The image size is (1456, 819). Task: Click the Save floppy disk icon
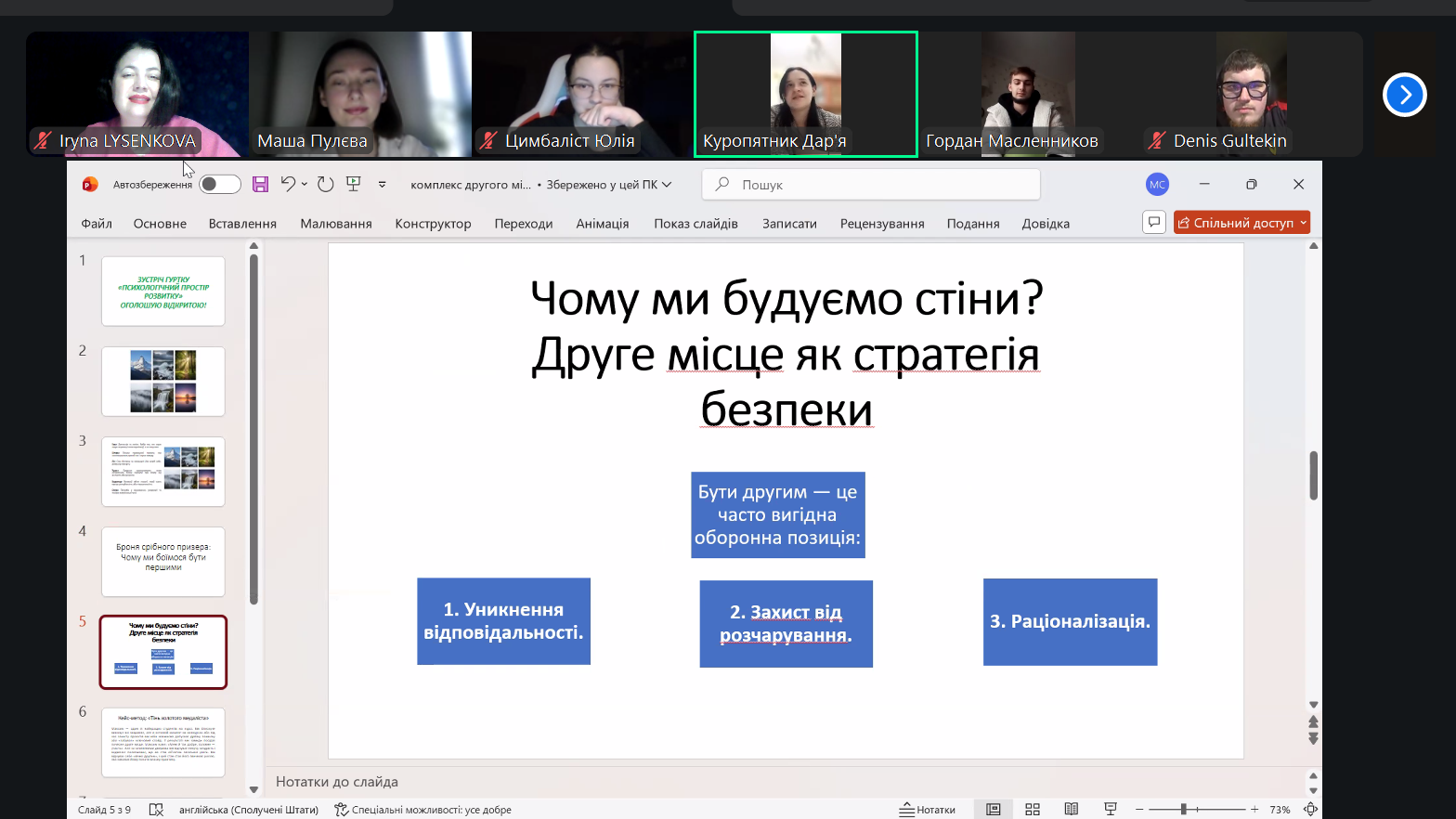click(260, 185)
